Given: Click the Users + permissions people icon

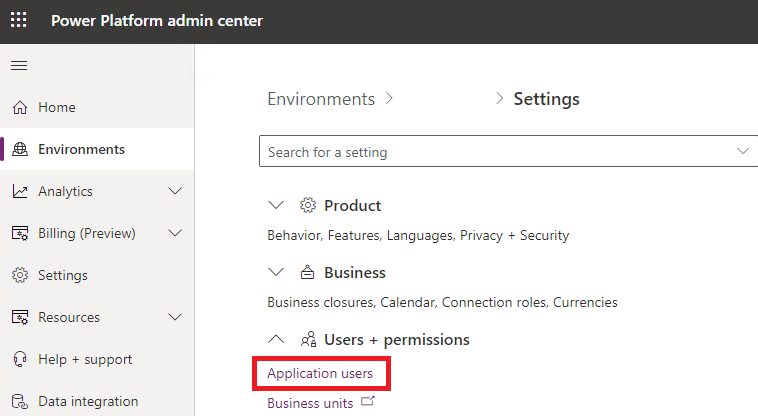Looking at the screenshot, I should [x=308, y=340].
